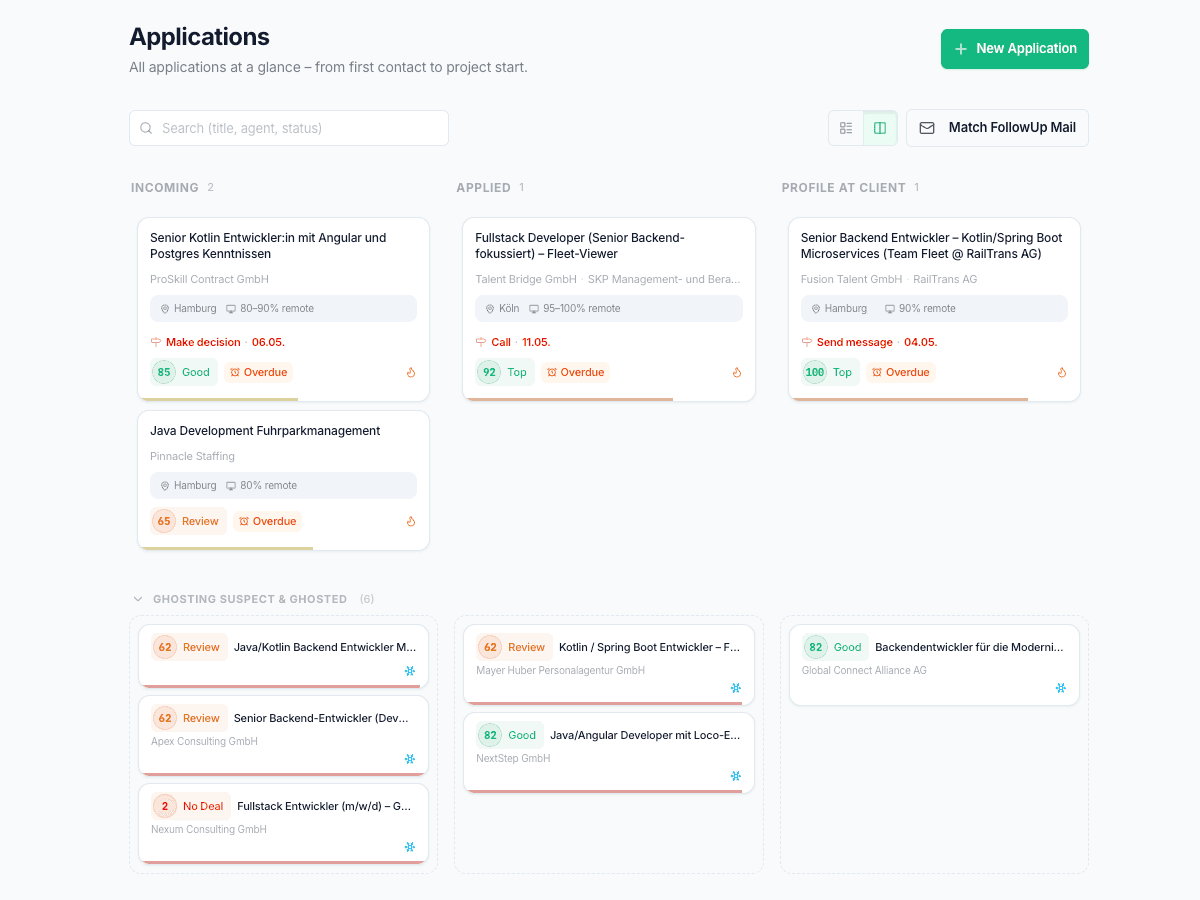Open Senior Kotlin Entwickler:in application card
The image size is (1200, 900).
coord(283,309)
